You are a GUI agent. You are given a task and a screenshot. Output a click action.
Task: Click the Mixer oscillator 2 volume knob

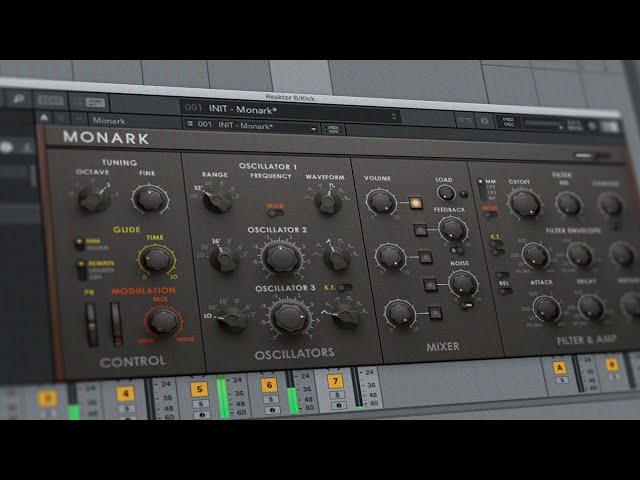tap(391, 257)
